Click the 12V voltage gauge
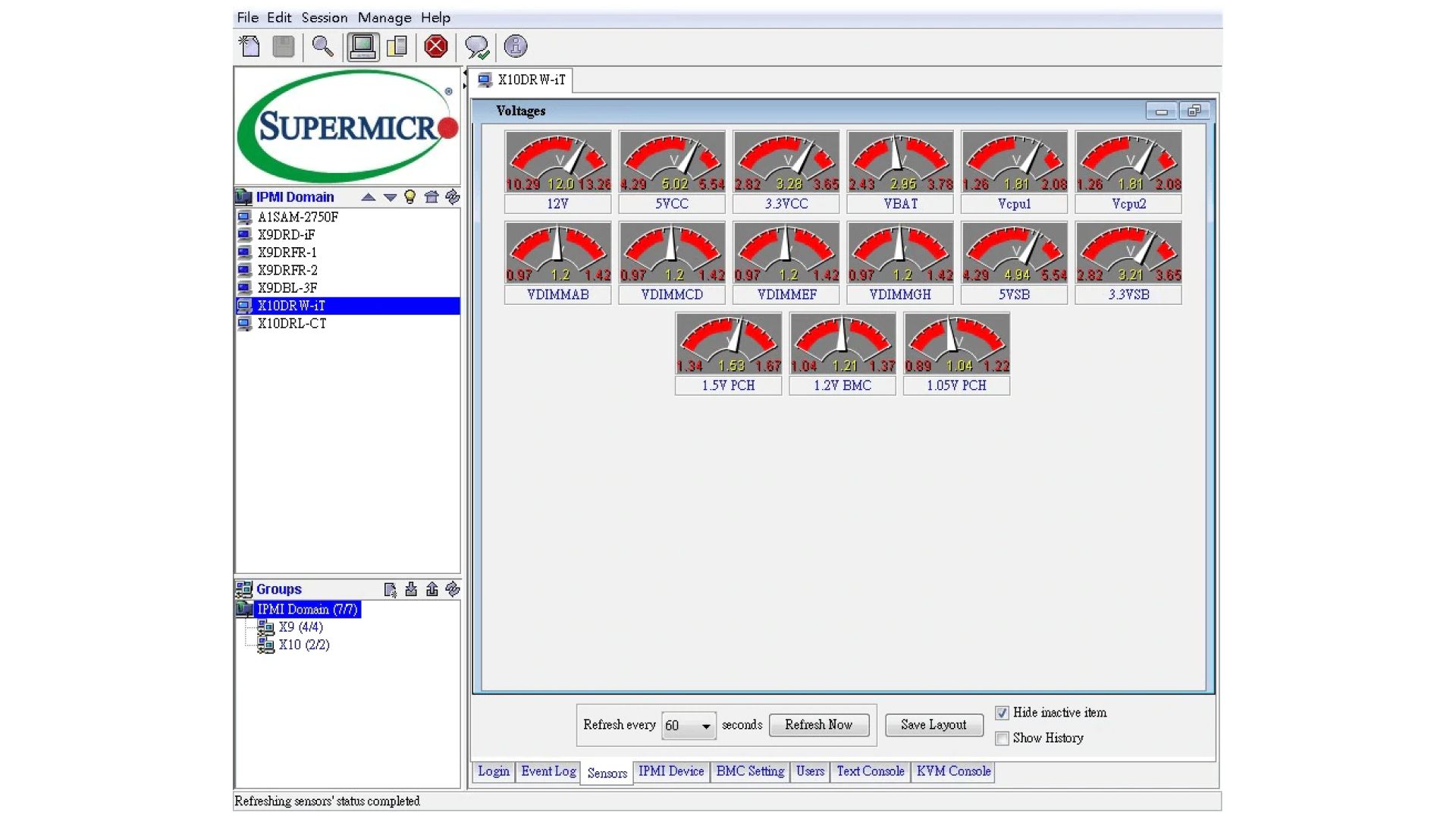 (557, 162)
